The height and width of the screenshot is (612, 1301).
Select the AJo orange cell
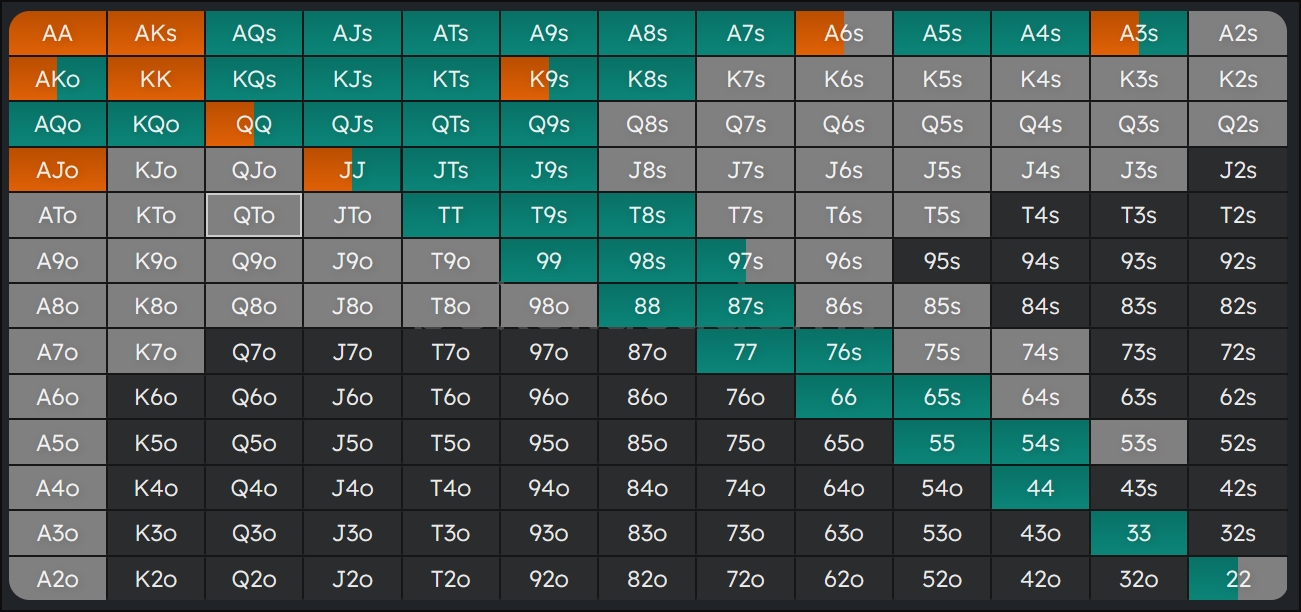coord(58,170)
